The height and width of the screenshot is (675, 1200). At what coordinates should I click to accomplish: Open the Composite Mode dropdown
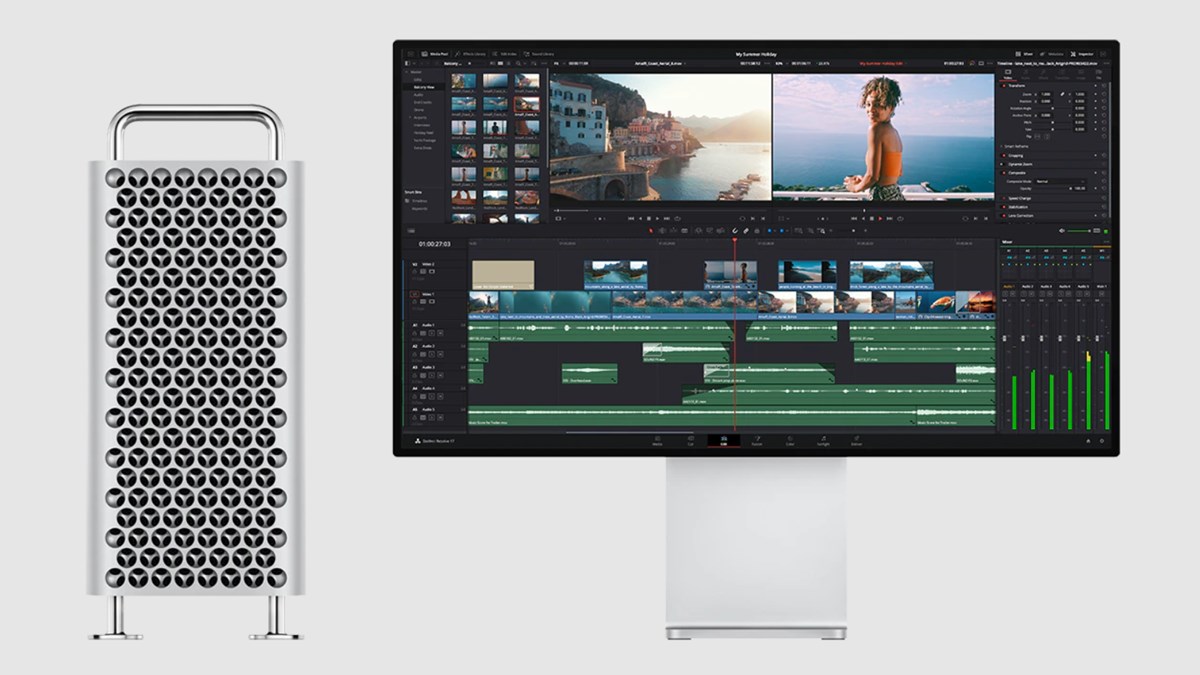(x=1060, y=181)
